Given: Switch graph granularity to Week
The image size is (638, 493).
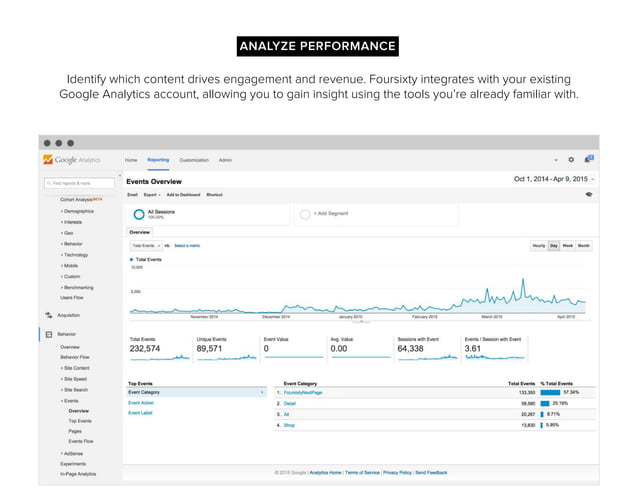Looking at the screenshot, I should [x=567, y=245].
